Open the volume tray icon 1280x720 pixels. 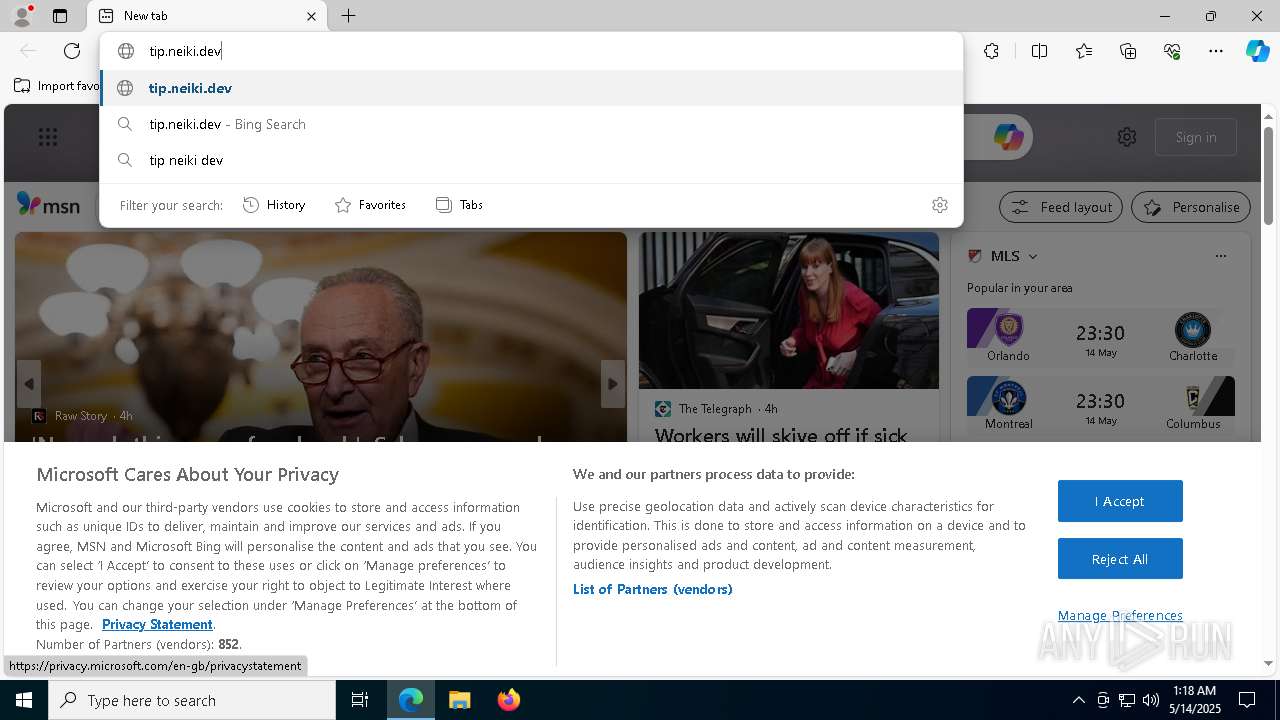click(x=1150, y=700)
